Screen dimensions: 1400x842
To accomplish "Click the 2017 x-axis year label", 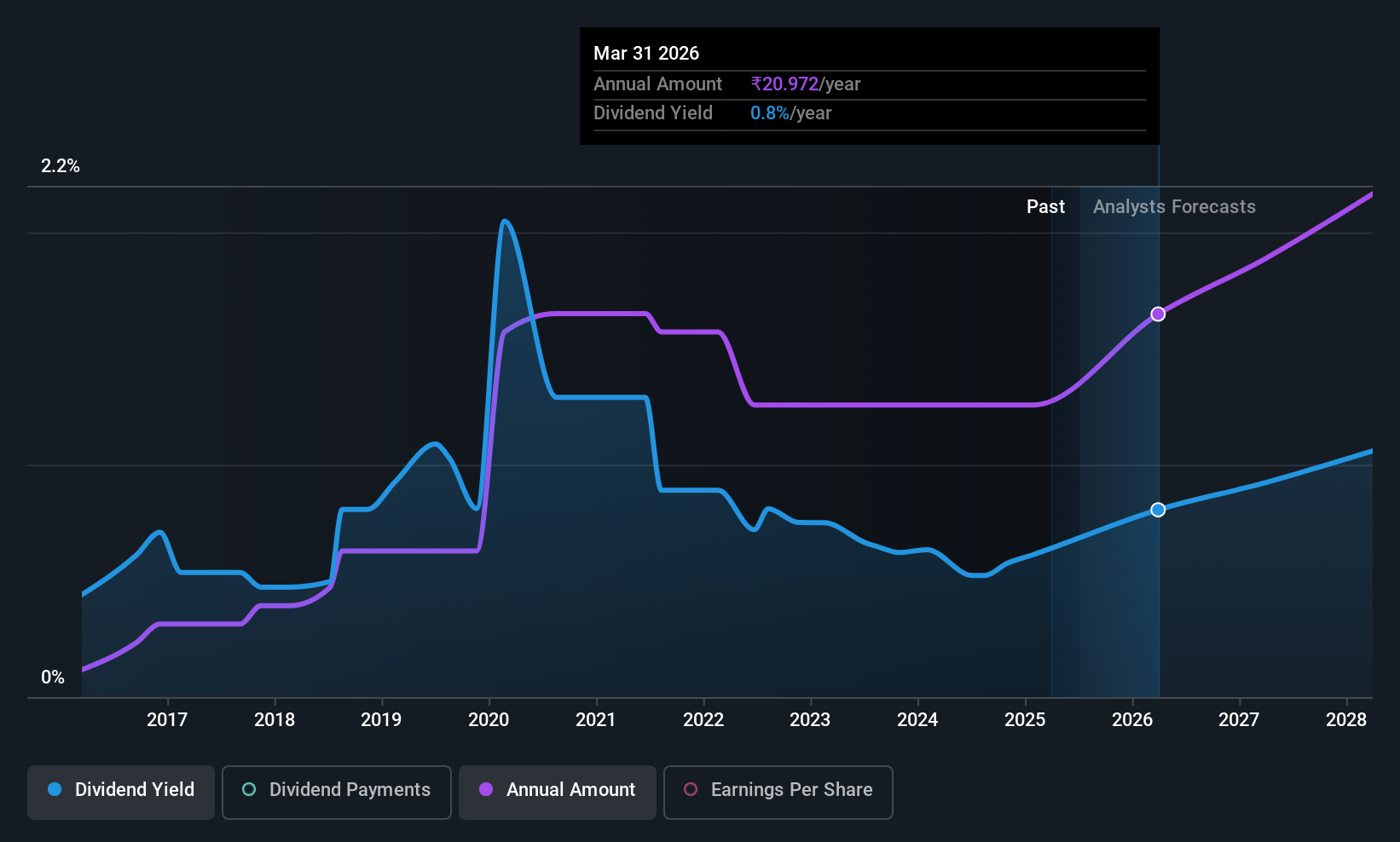I will pyautogui.click(x=167, y=719).
